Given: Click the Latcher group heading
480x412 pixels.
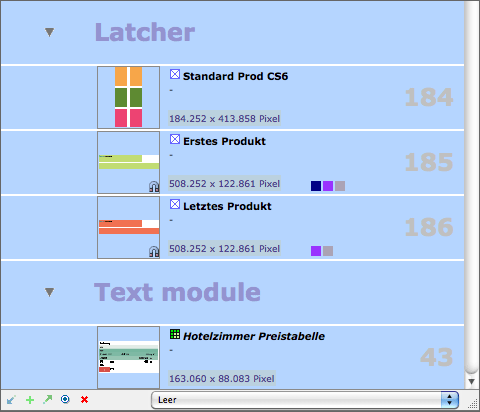Looking at the screenshot, I should point(145,32).
